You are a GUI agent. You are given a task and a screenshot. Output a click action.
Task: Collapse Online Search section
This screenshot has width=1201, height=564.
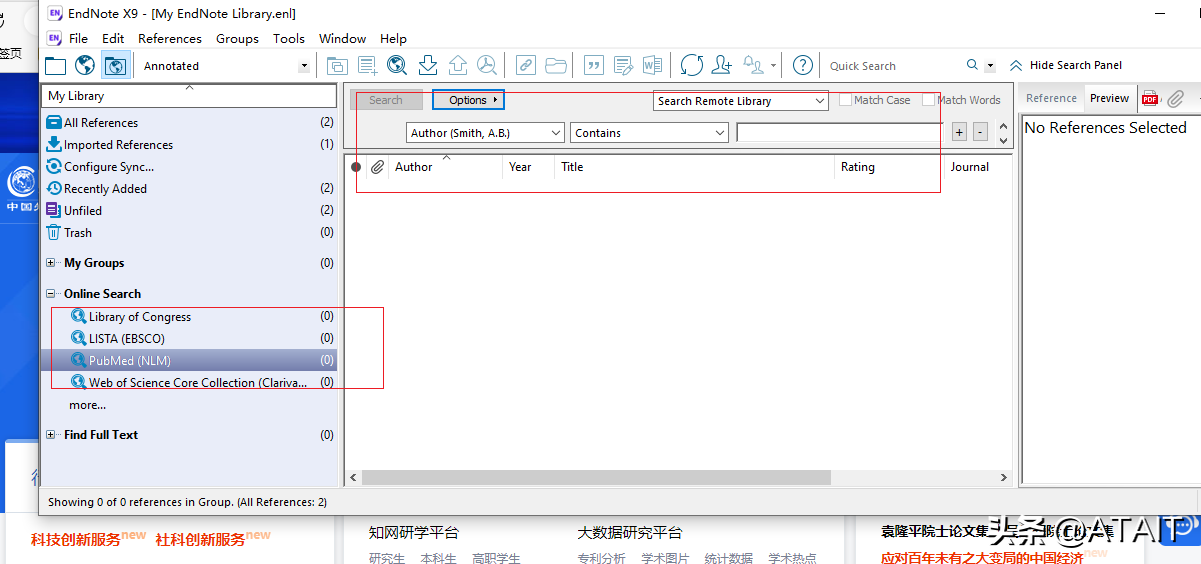pos(51,294)
